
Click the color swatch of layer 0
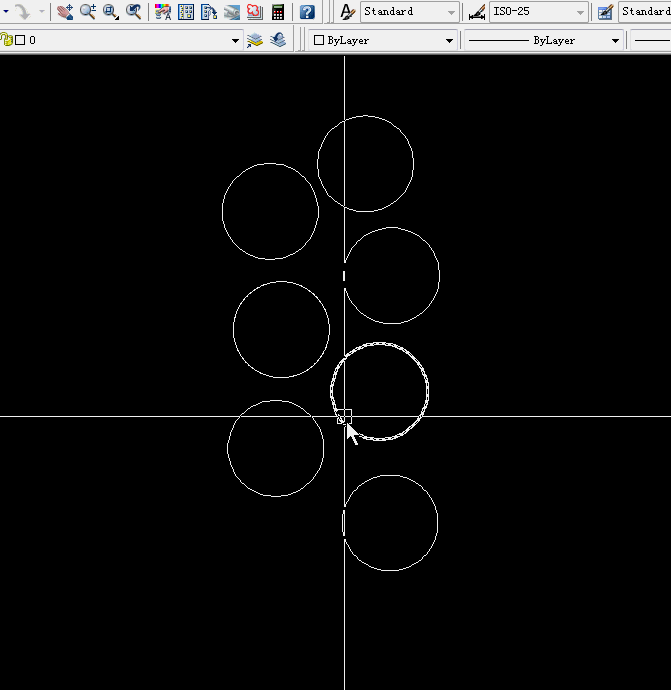pos(20,40)
